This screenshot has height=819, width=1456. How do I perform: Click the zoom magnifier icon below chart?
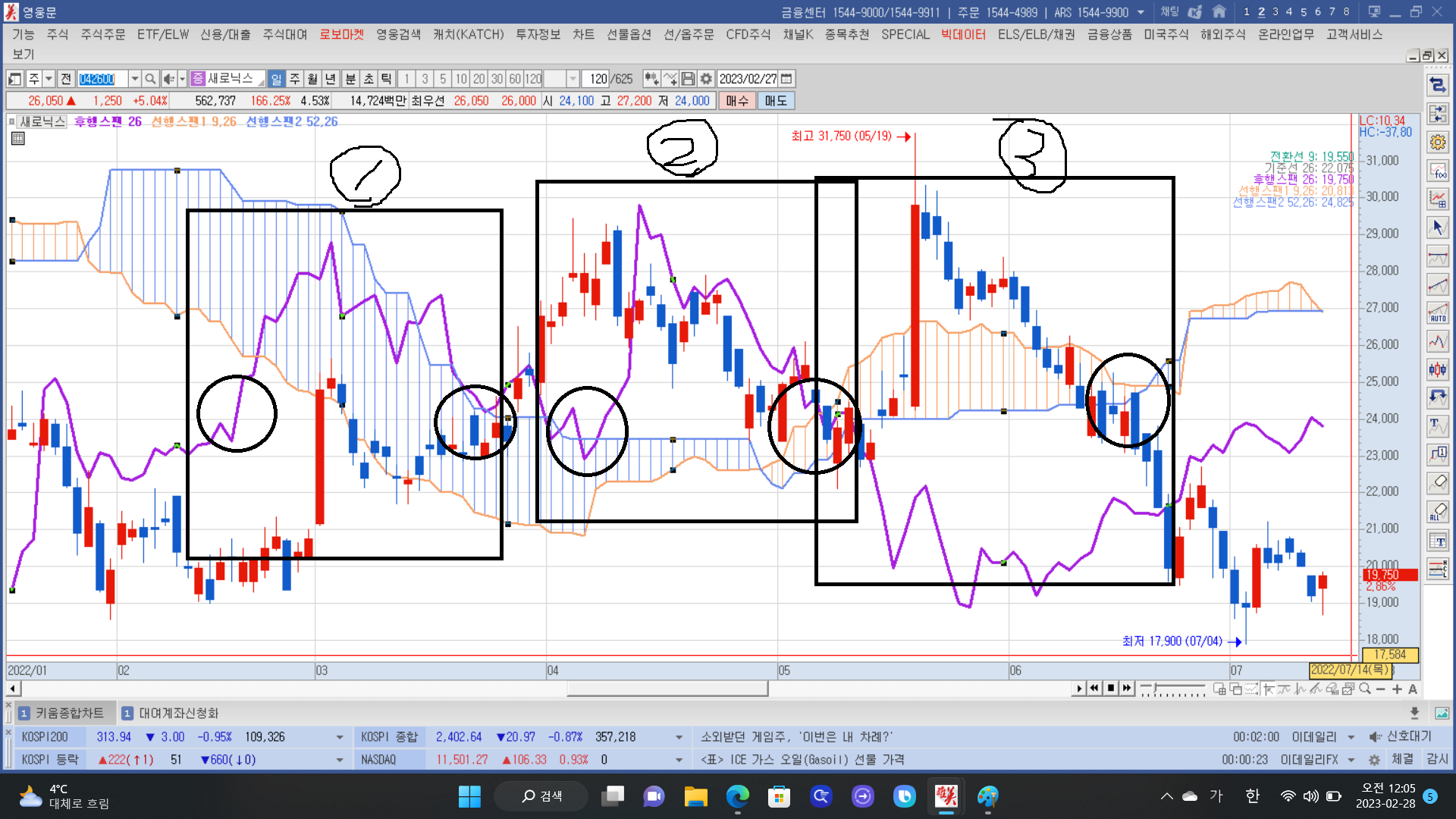click(1365, 689)
